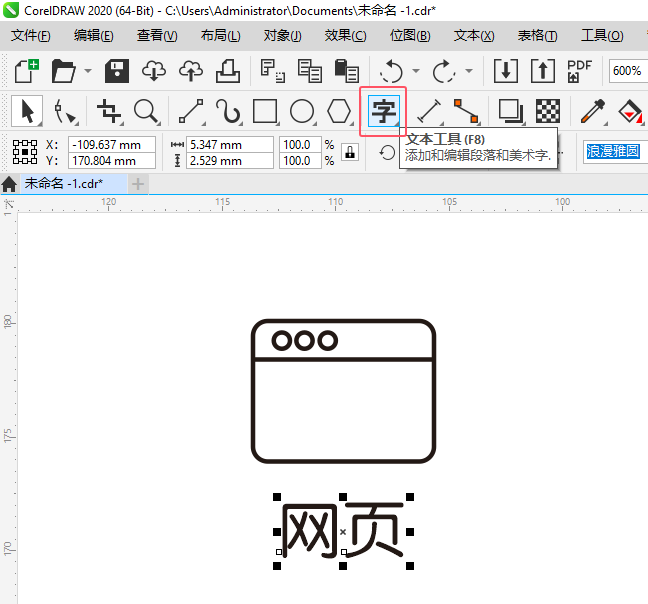Select the Interactive fill tool
This screenshot has height=604, width=648.
point(630,111)
